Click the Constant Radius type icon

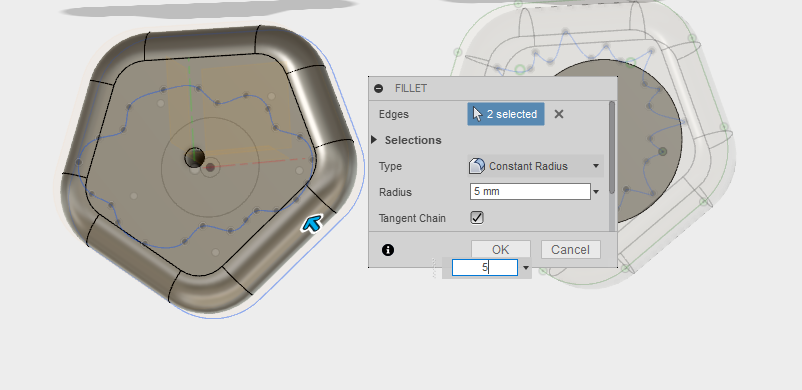477,166
